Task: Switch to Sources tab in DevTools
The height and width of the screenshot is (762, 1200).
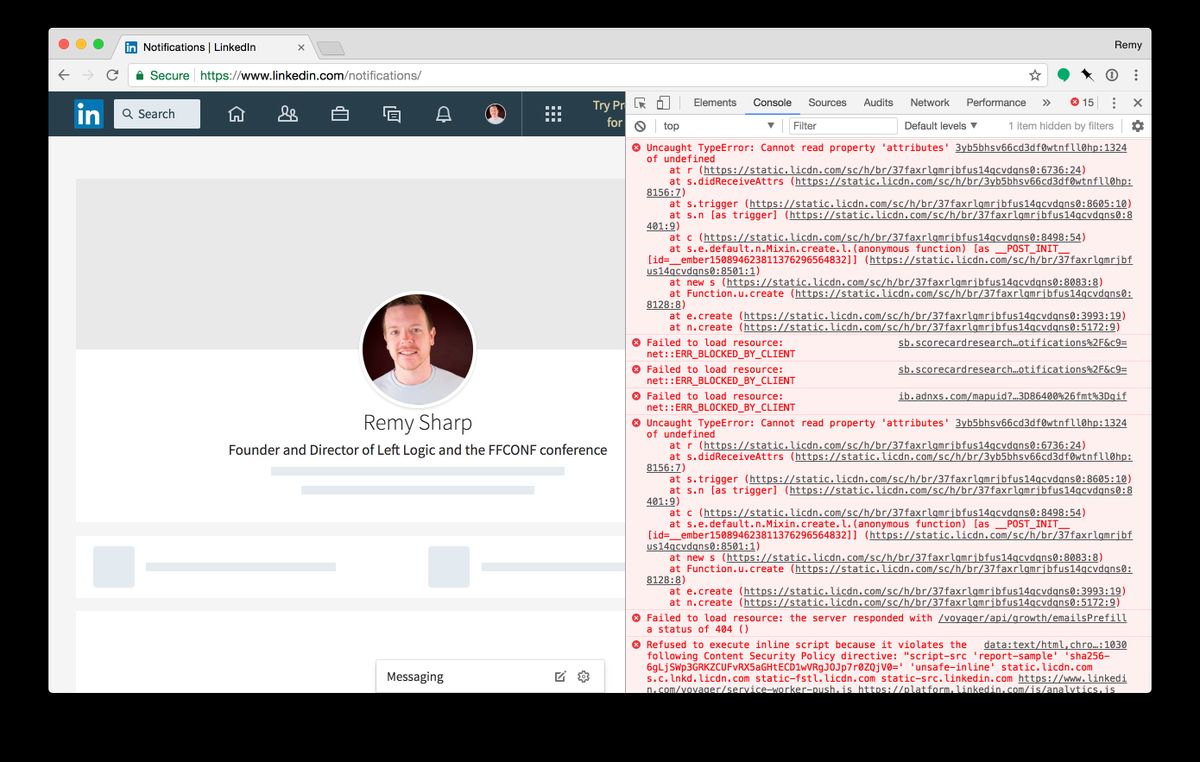Action: pos(827,103)
